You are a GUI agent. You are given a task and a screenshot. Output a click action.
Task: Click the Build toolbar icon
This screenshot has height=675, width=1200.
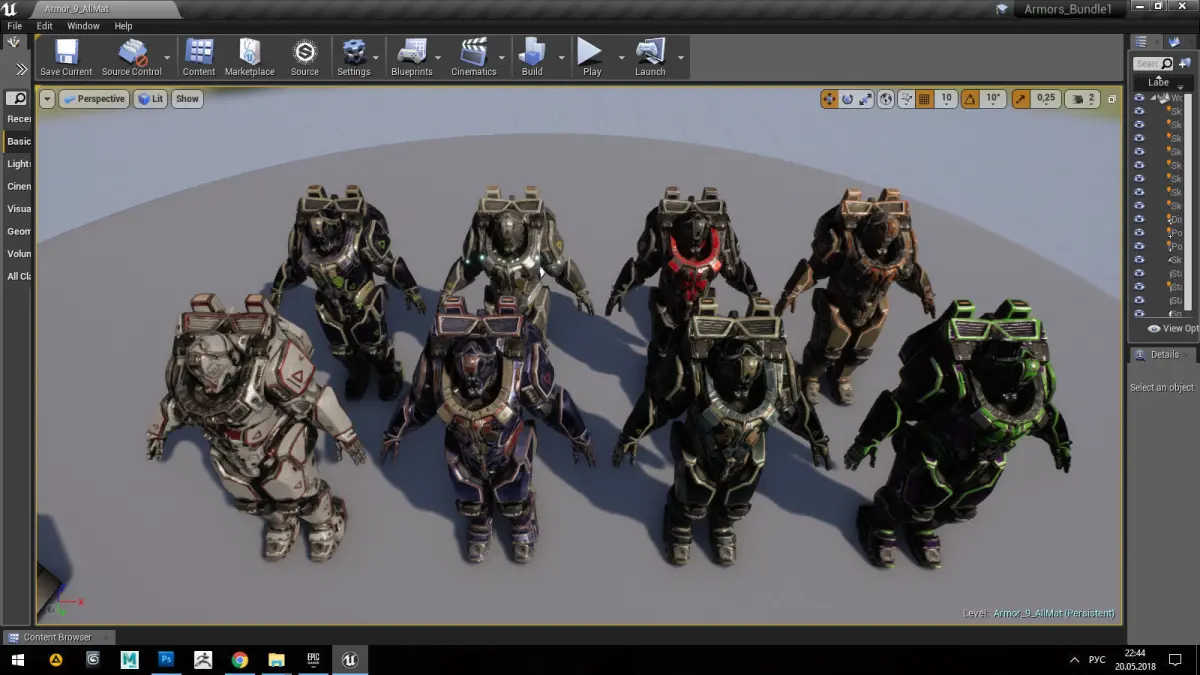click(532, 51)
